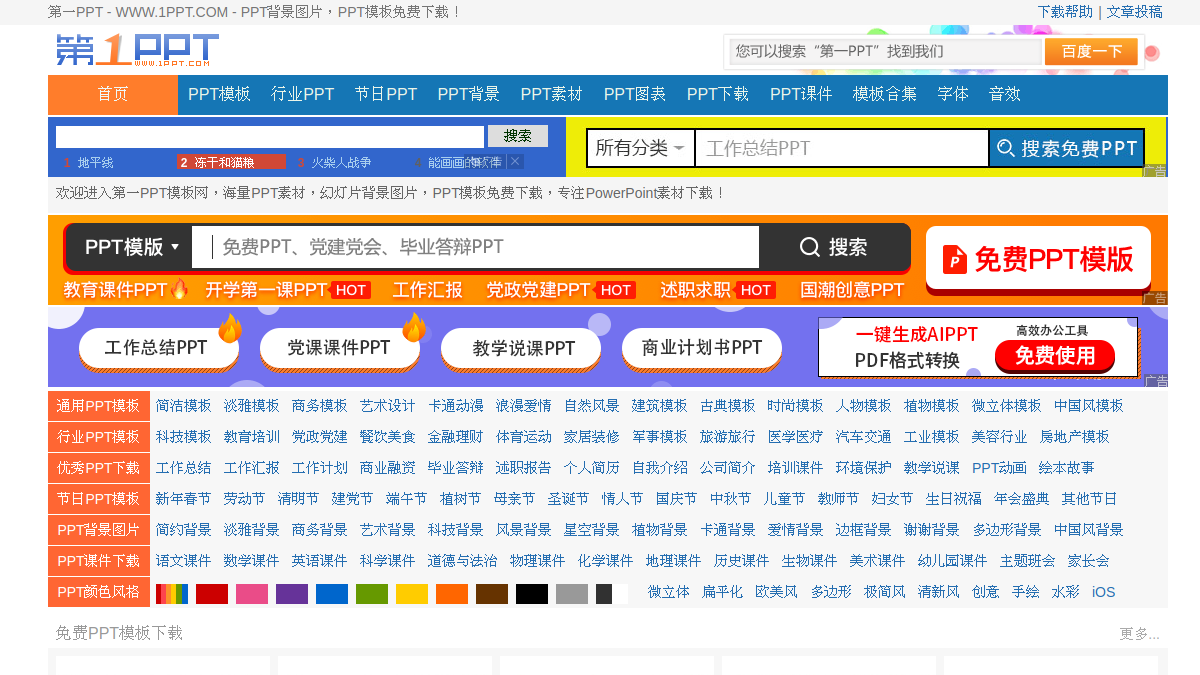
Task: Click 更多... link beside 免费PPT模板下载
Action: click(1139, 634)
